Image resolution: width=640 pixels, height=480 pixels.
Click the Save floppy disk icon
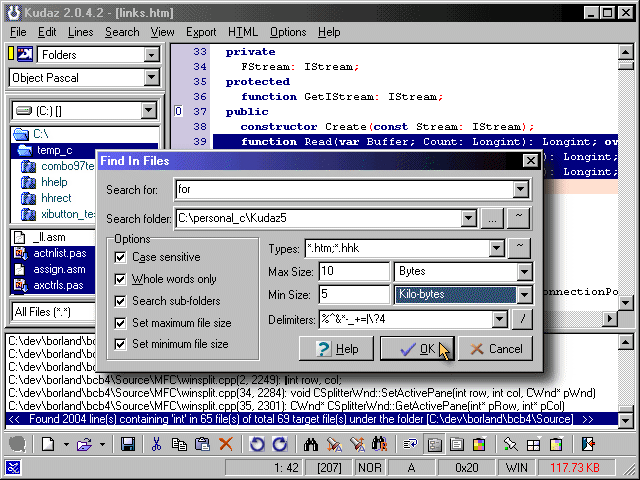(128, 444)
